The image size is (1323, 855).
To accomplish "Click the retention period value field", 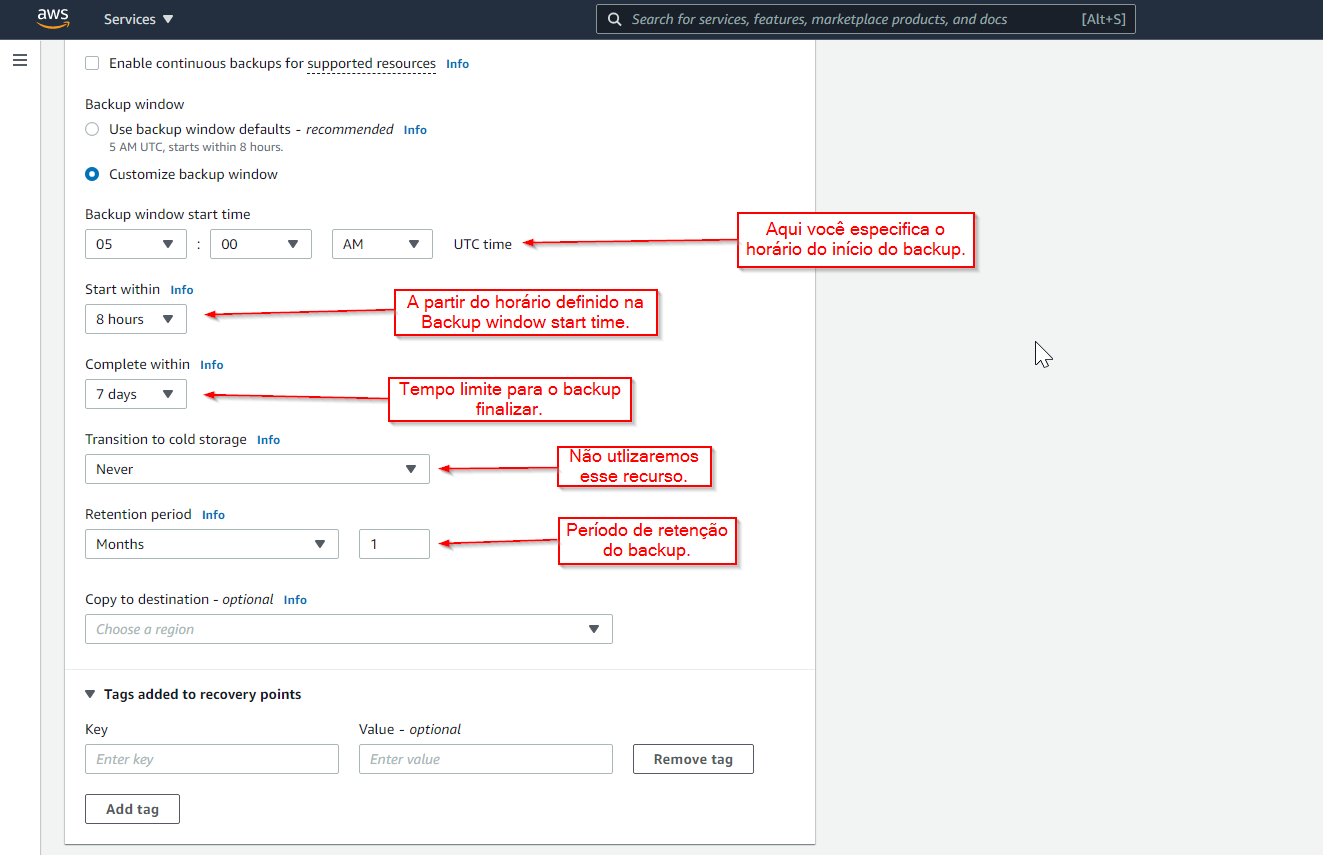I will pyautogui.click(x=394, y=544).
